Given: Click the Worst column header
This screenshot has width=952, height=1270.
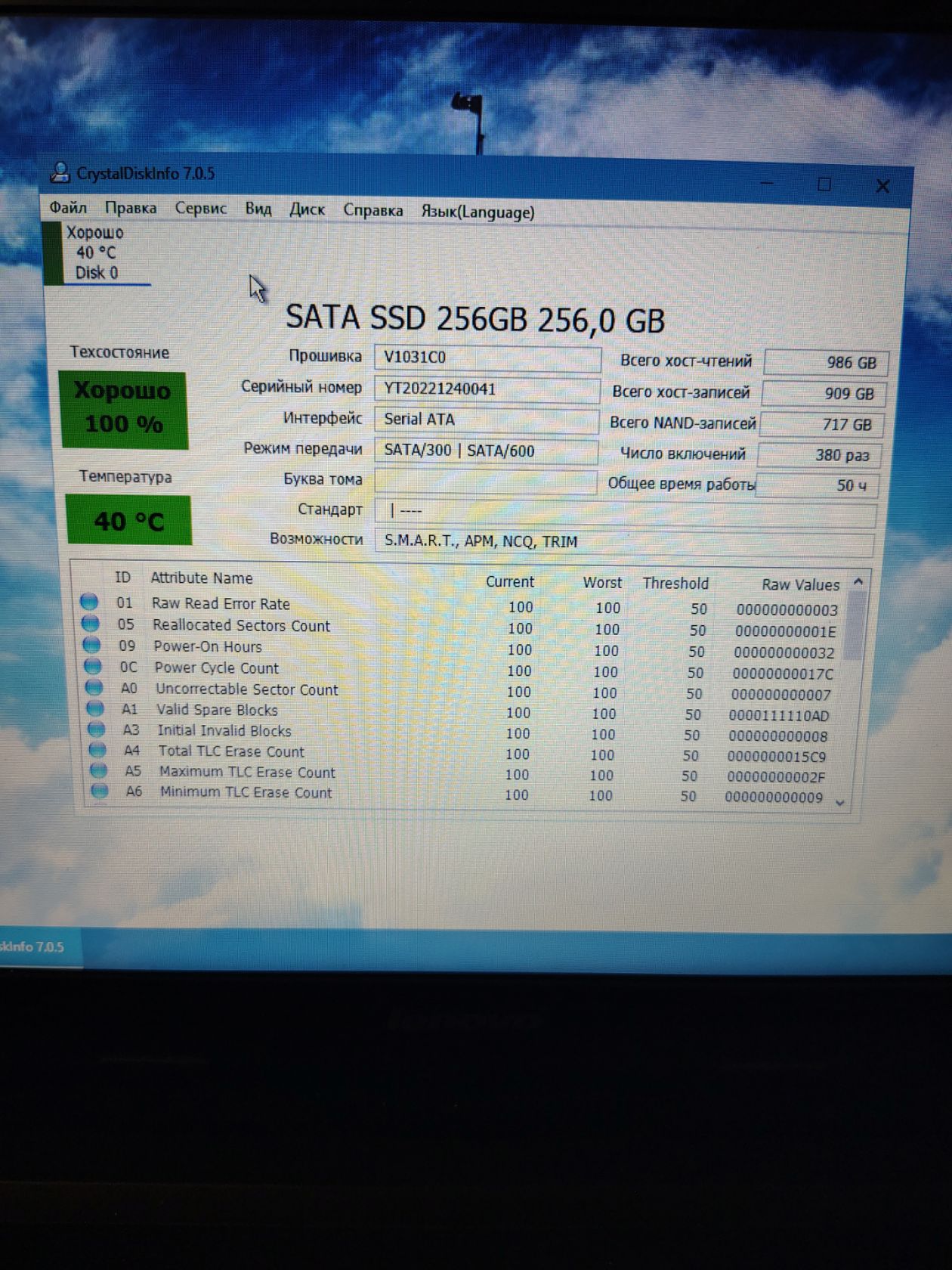Looking at the screenshot, I should (602, 583).
